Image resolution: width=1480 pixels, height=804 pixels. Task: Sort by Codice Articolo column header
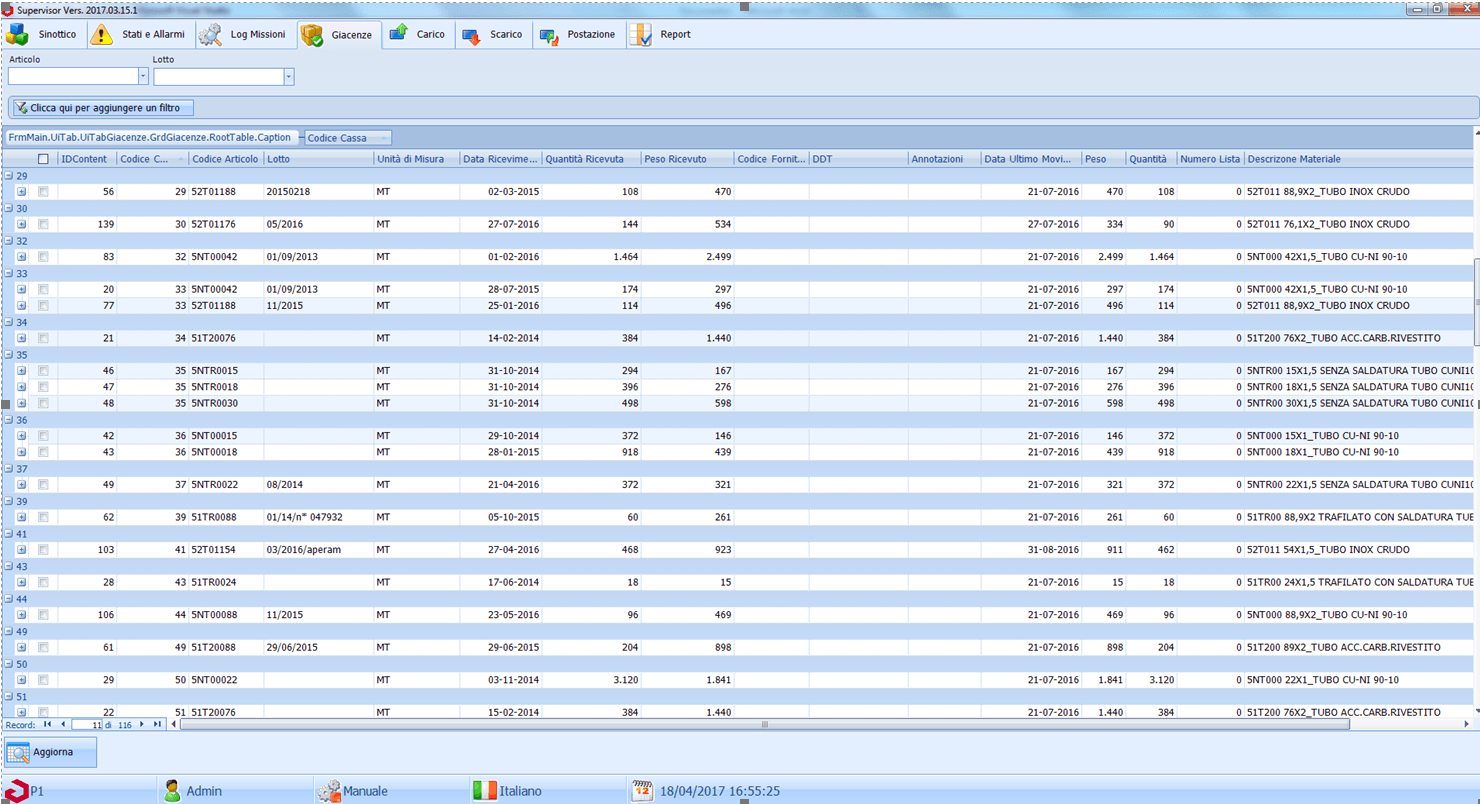coord(226,159)
